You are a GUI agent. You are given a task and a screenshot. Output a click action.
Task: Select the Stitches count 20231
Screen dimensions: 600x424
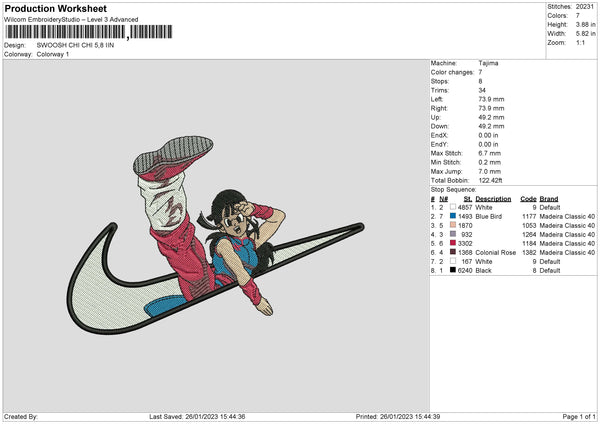(x=585, y=7)
